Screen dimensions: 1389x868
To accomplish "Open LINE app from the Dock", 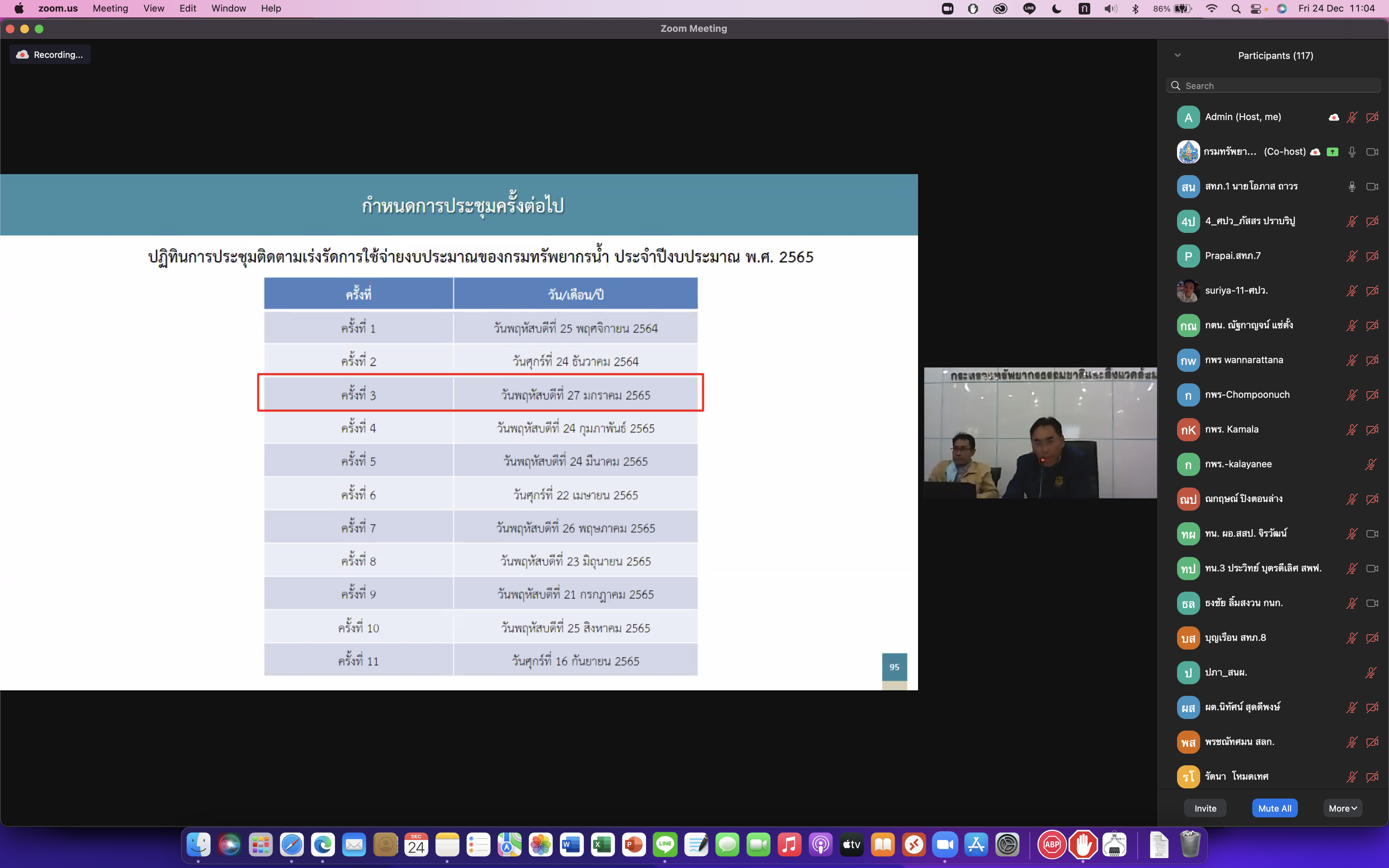I will click(x=664, y=844).
